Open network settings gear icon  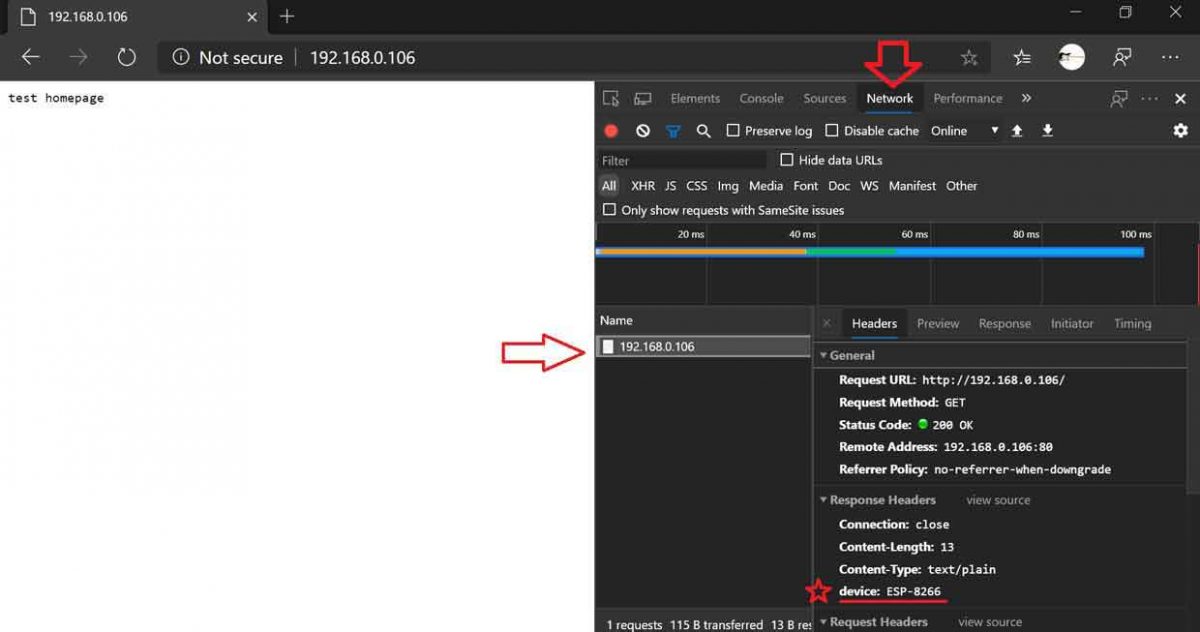1180,131
